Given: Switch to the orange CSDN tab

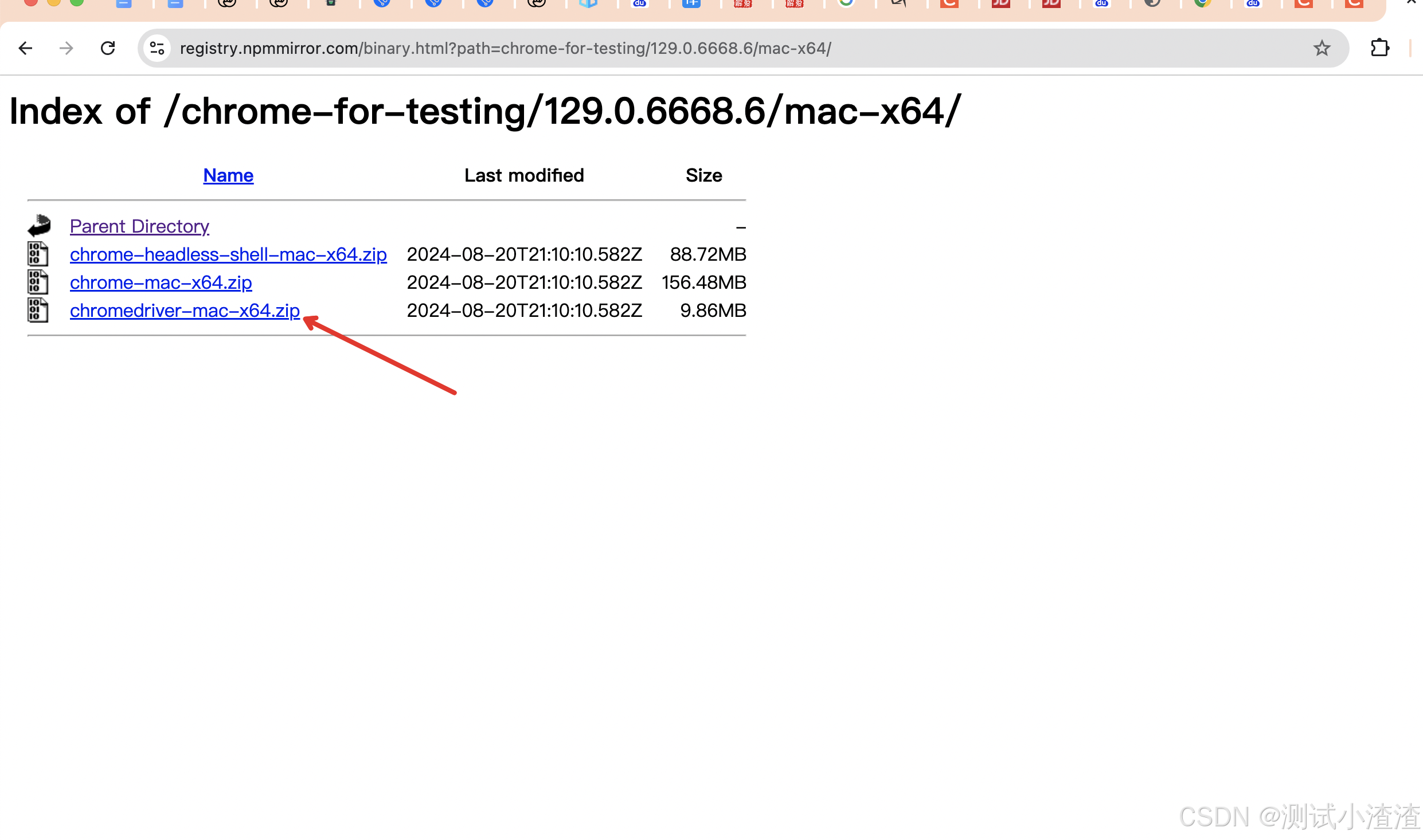Looking at the screenshot, I should (x=949, y=5).
